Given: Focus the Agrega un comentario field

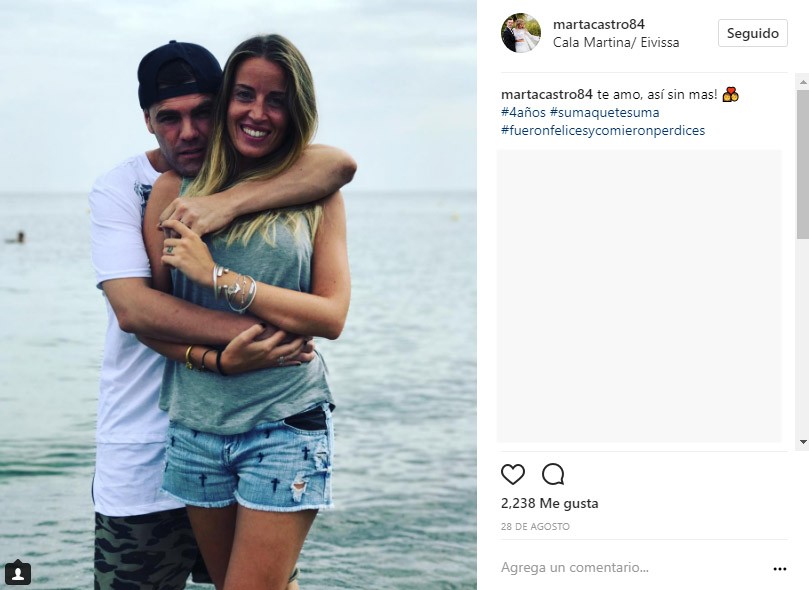Looking at the screenshot, I should pyautogui.click(x=634, y=568).
